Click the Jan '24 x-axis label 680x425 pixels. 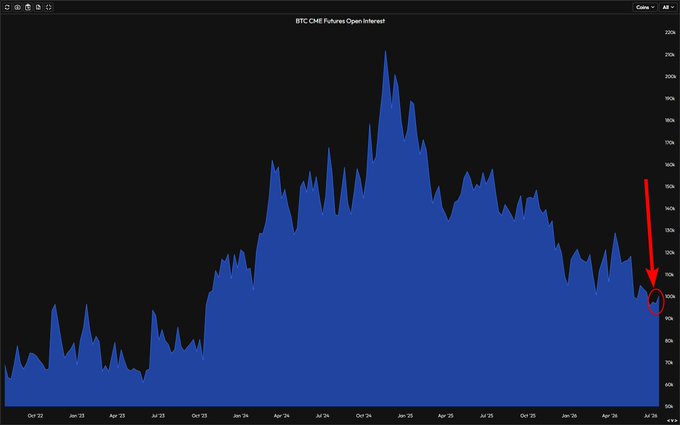[x=241, y=415]
